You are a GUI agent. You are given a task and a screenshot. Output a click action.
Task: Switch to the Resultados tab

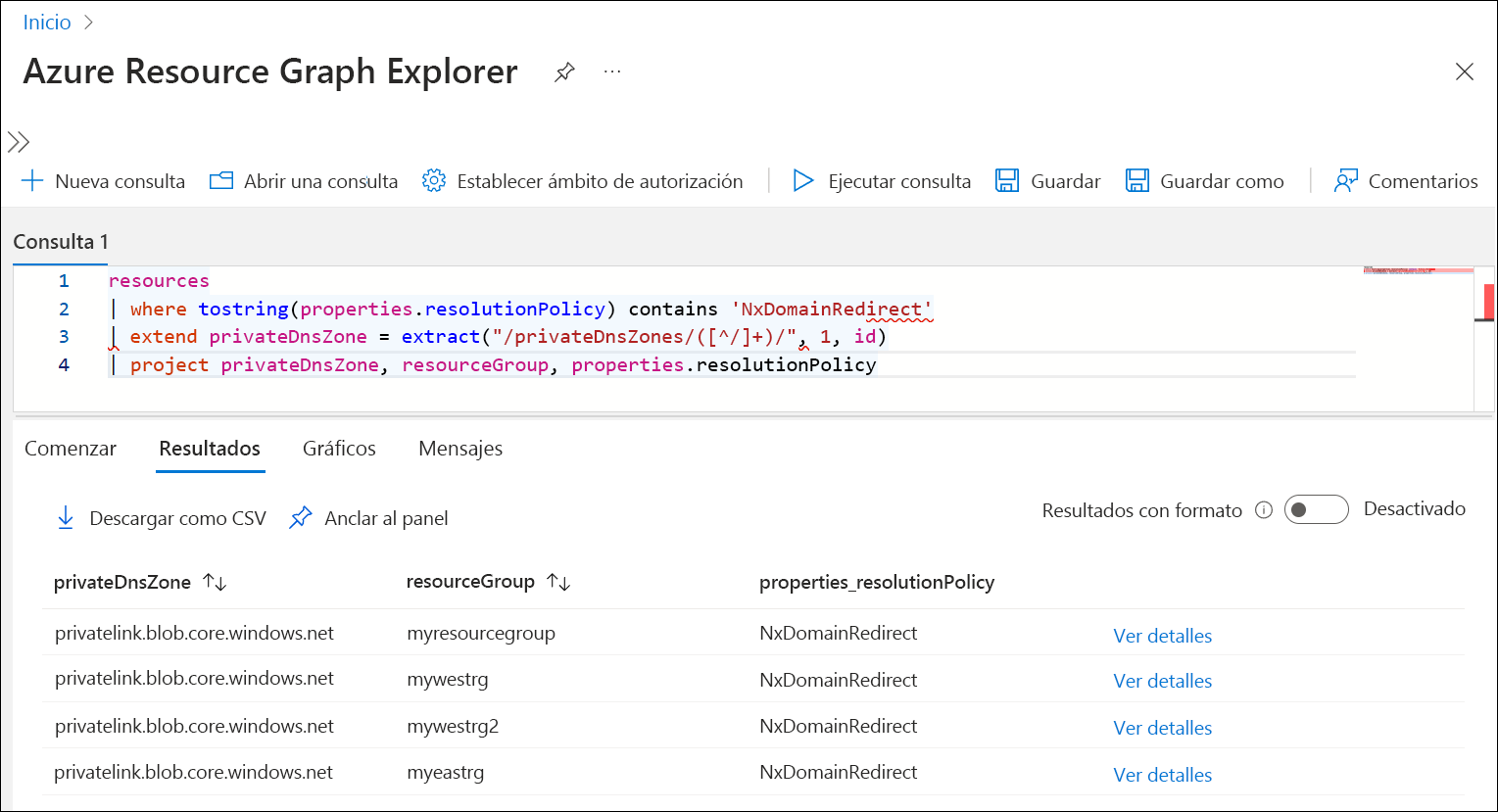point(210,449)
